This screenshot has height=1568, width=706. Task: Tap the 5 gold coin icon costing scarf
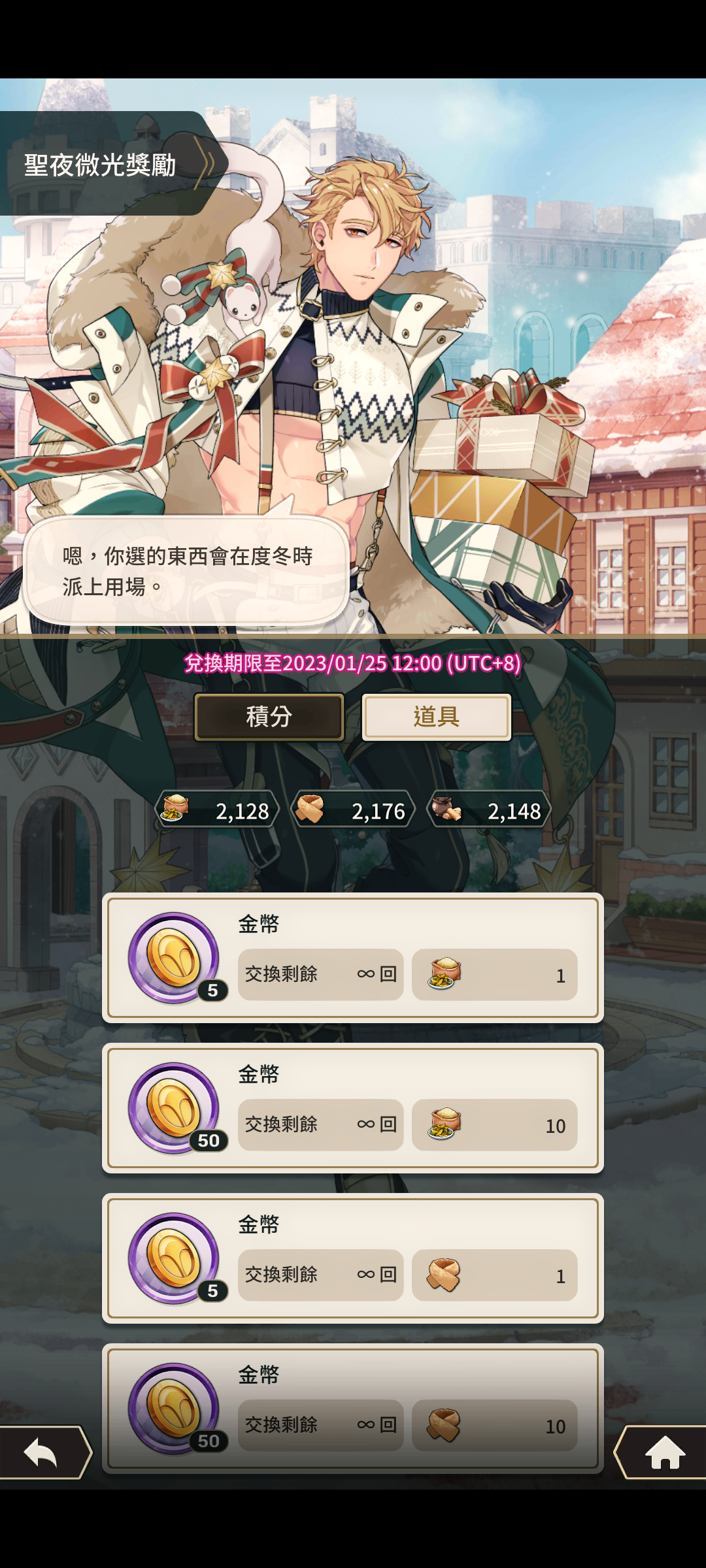(175, 1258)
